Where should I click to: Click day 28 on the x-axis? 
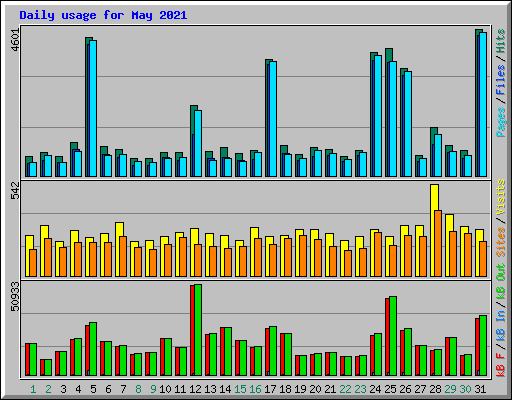pyautogui.click(x=435, y=389)
